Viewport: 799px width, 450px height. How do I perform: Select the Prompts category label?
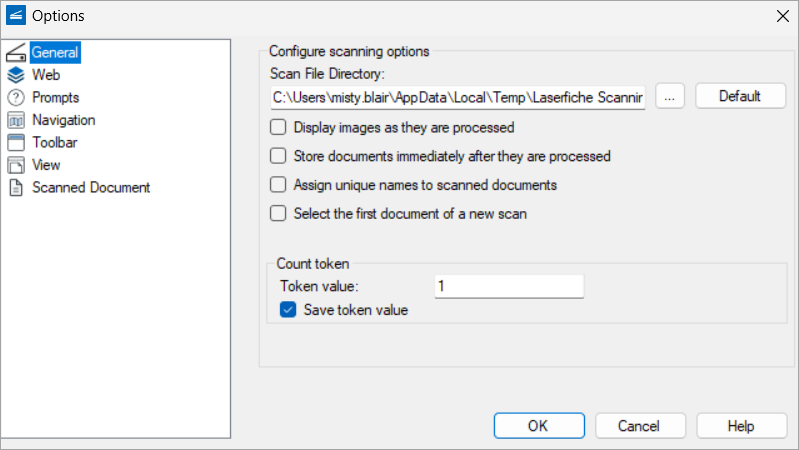coord(56,97)
